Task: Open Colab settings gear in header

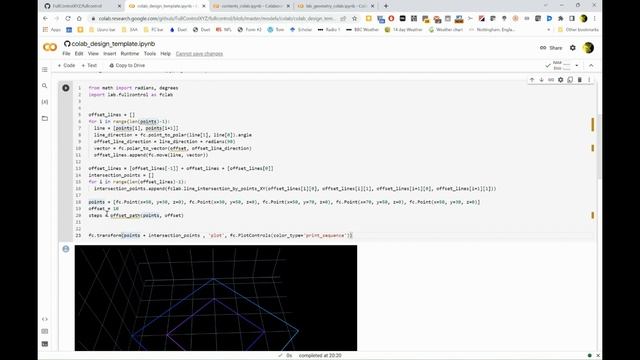Action: 573,48
